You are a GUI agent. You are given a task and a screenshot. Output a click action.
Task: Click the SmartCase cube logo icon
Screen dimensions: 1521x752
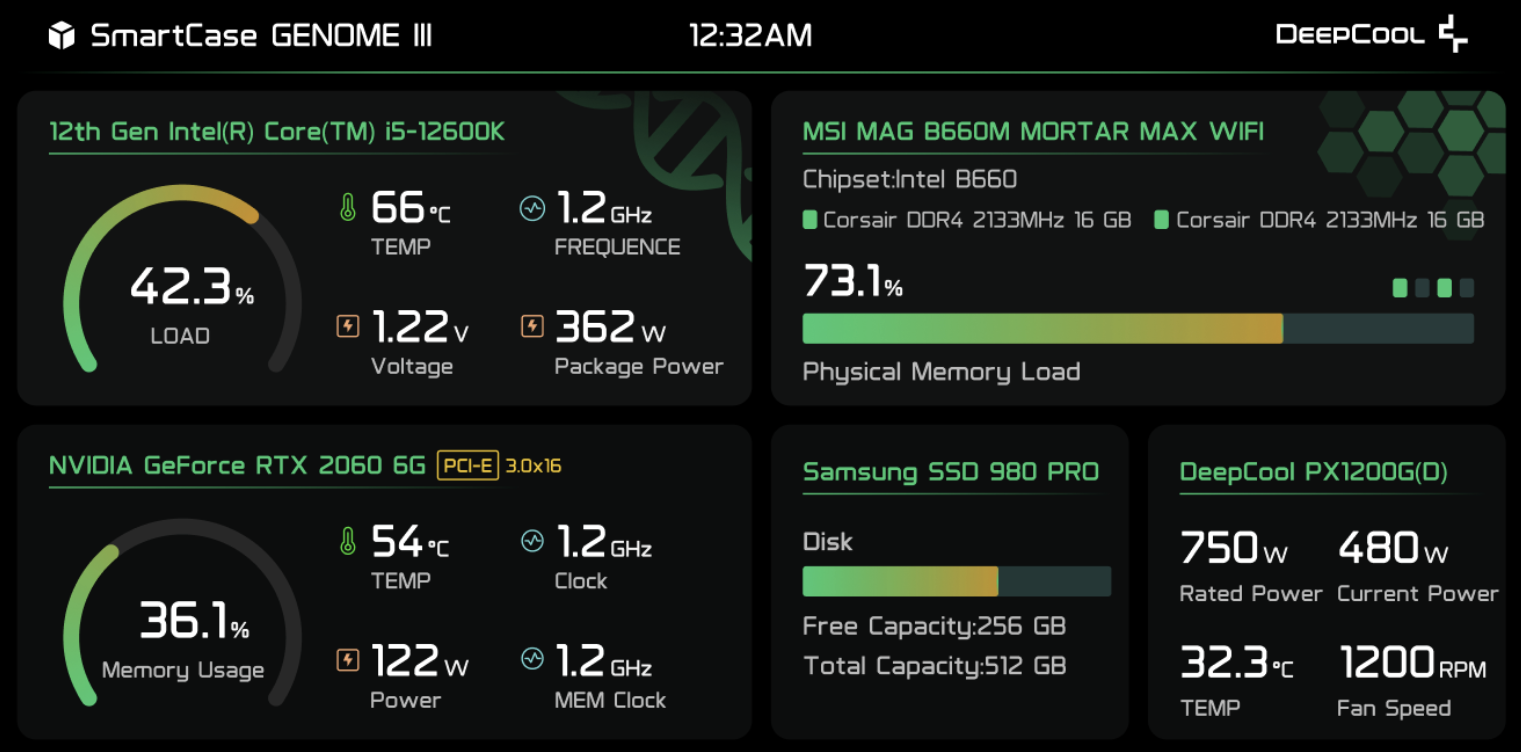click(x=62, y=36)
